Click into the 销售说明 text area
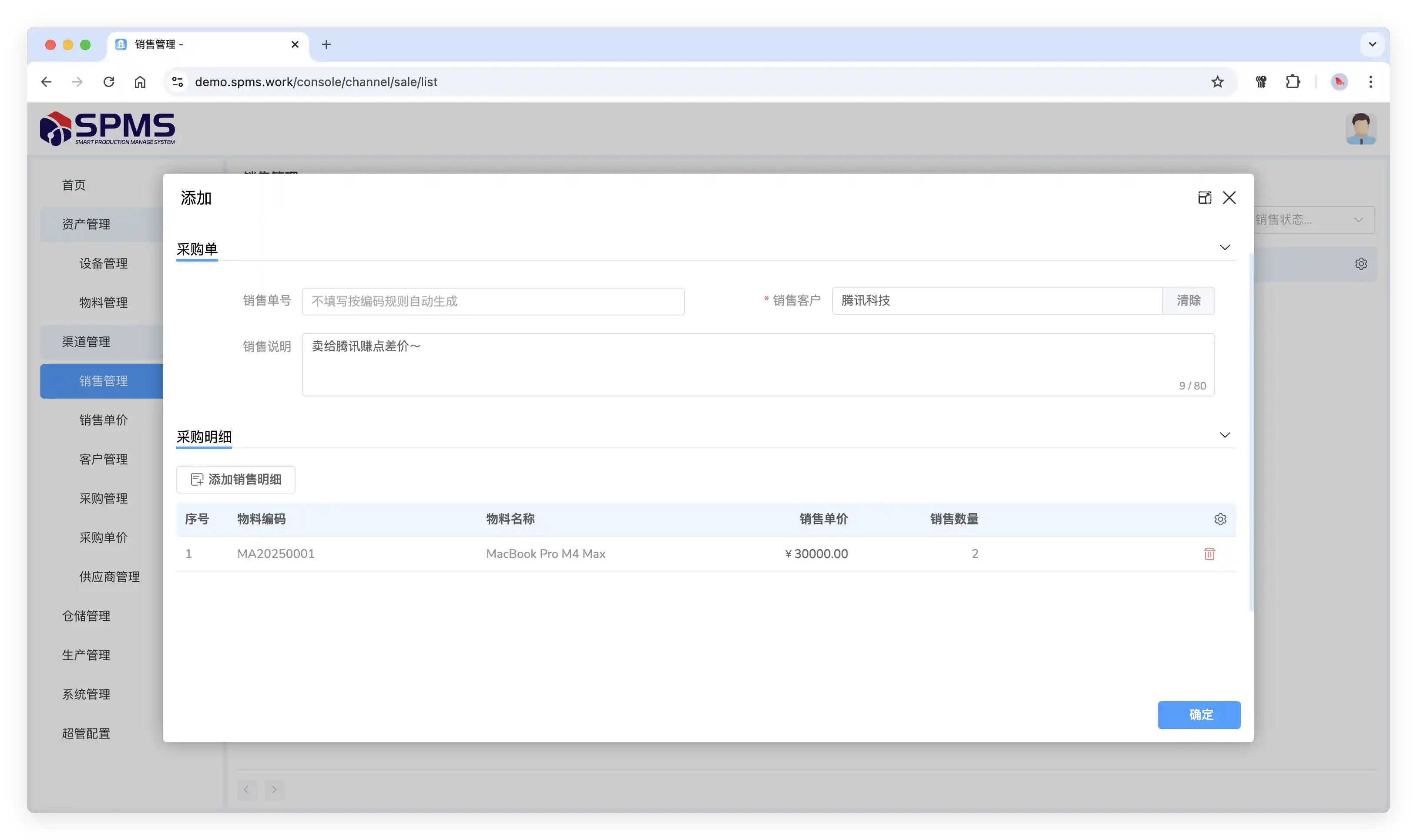This screenshot has height=840, width=1417. pyautogui.click(x=757, y=365)
